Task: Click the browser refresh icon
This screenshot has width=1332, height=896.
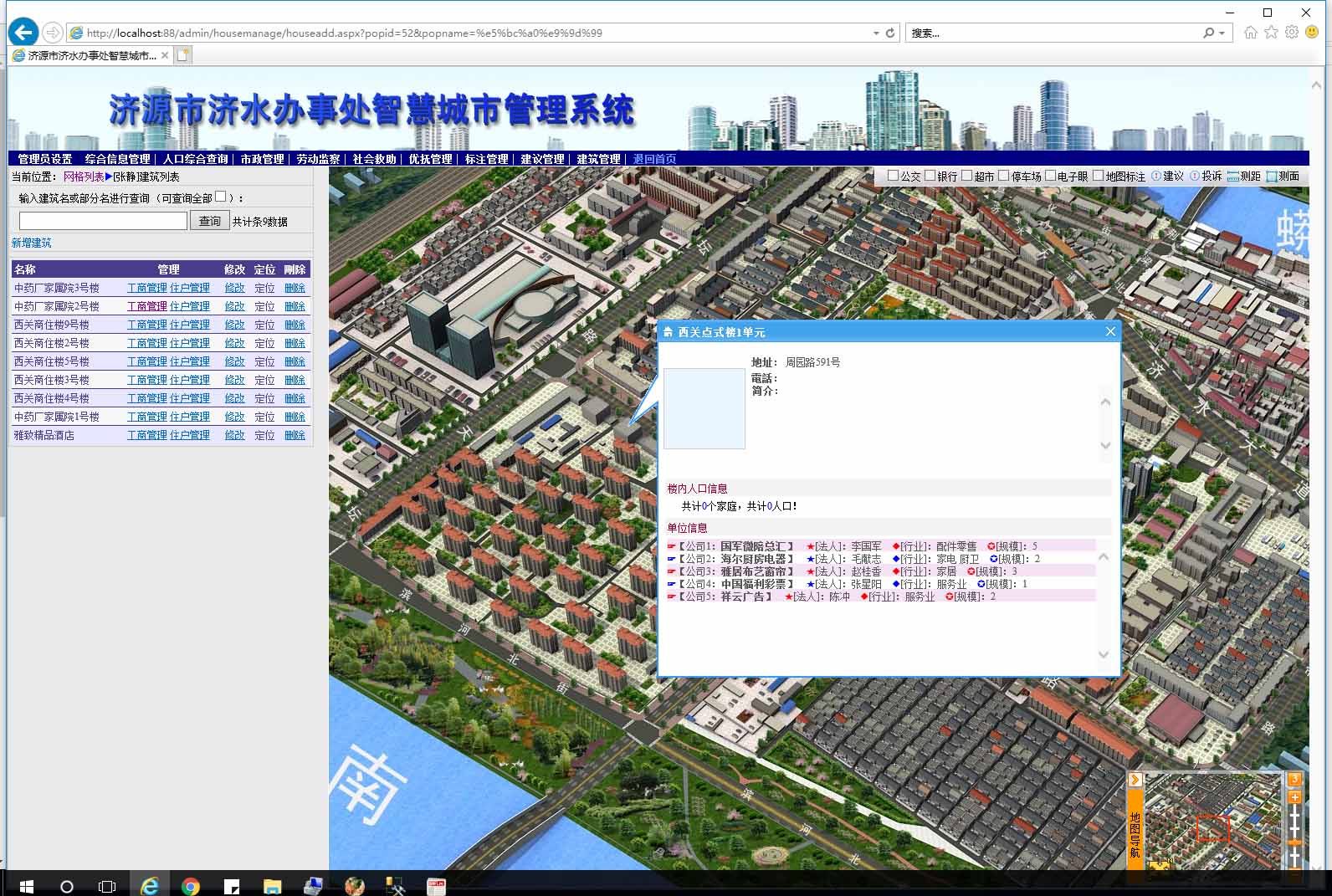Action: pyautogui.click(x=890, y=33)
